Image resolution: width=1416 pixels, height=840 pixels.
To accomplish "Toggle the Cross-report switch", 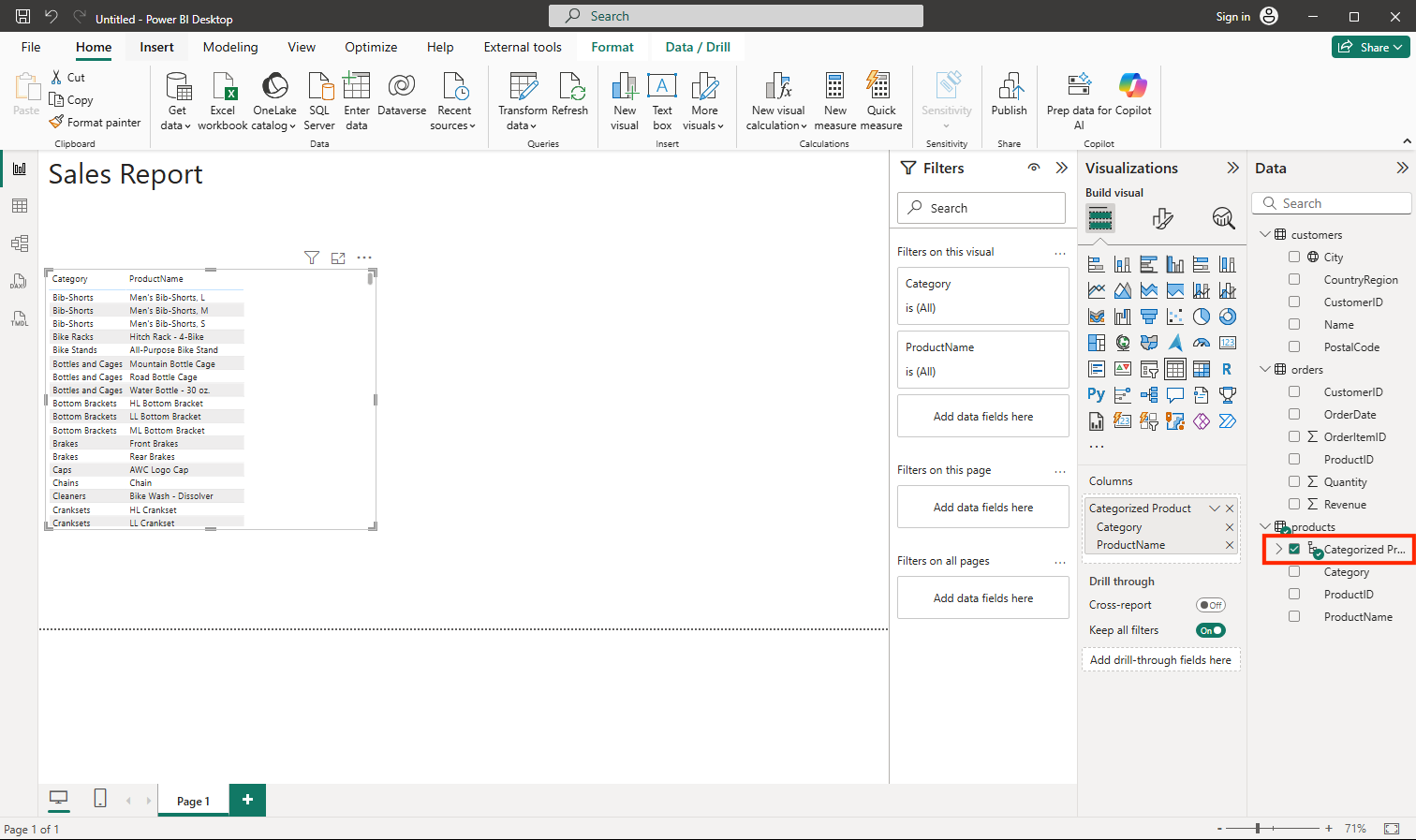I will [x=1211, y=605].
